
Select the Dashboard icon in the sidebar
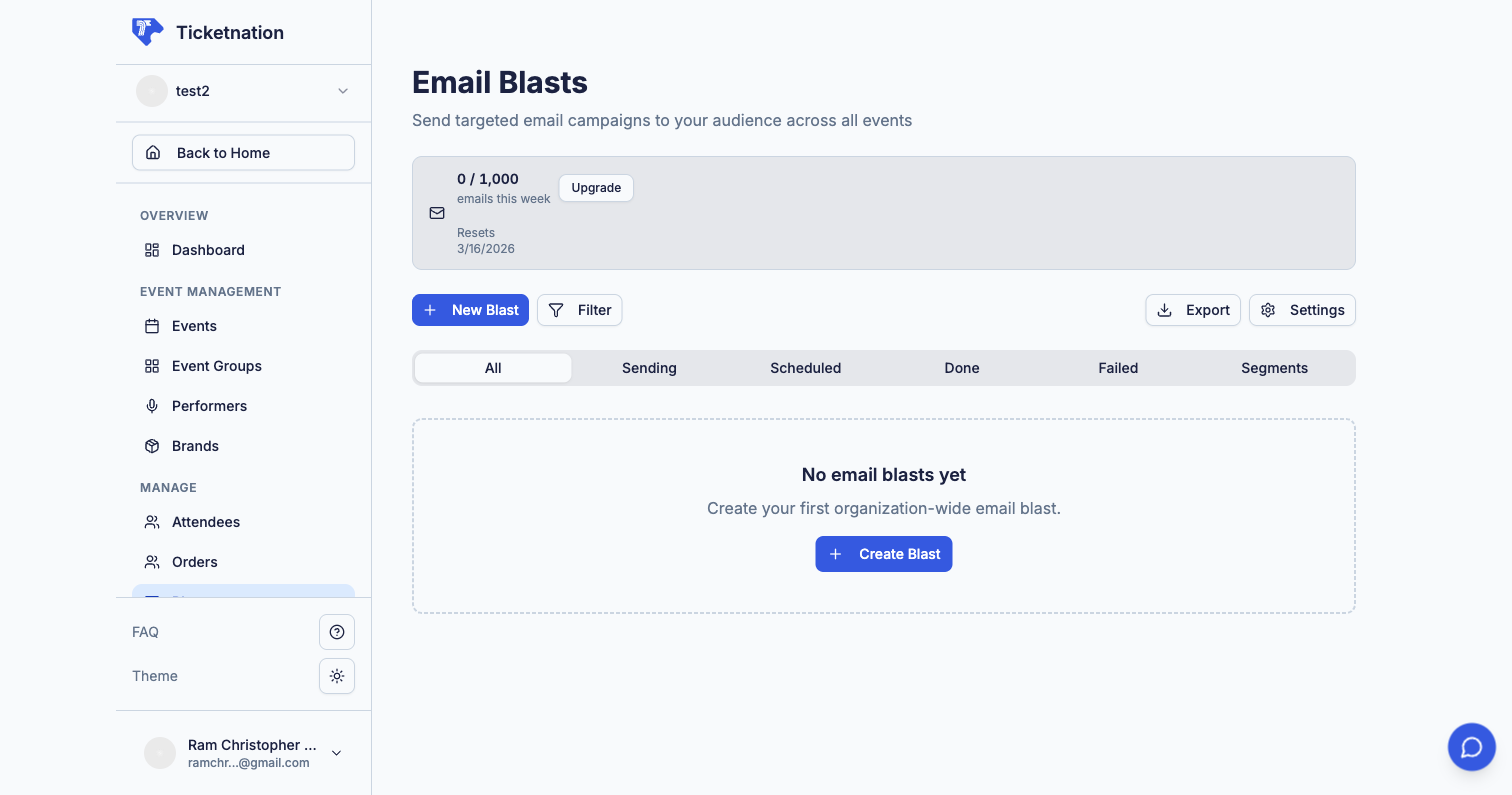(x=152, y=250)
